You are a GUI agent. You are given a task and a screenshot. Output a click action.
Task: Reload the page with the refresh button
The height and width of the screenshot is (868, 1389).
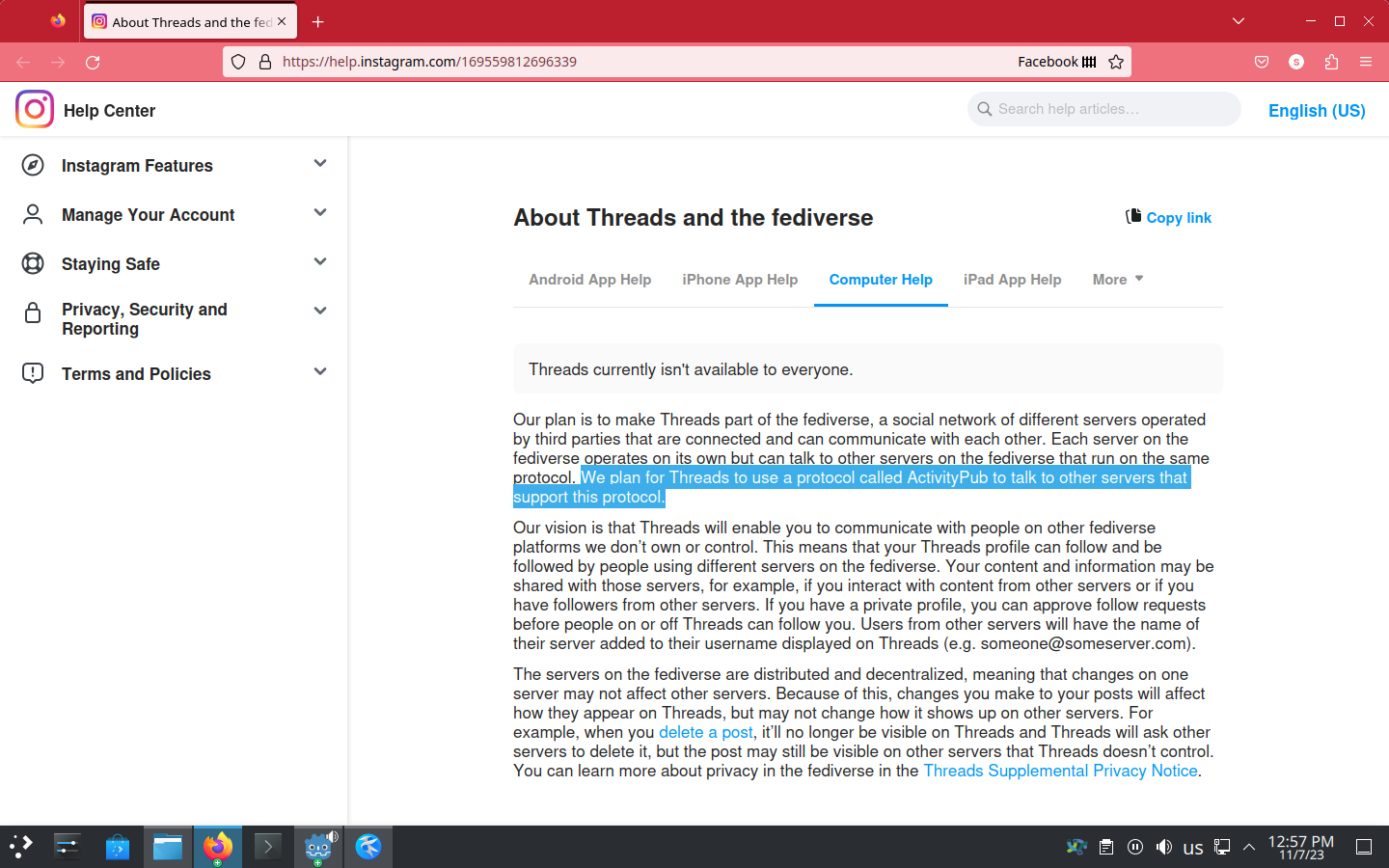[x=93, y=62]
